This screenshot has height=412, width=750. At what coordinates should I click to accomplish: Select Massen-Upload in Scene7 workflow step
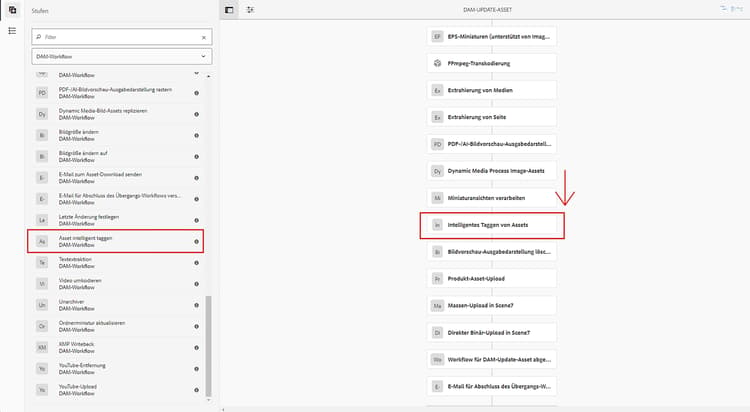492,305
